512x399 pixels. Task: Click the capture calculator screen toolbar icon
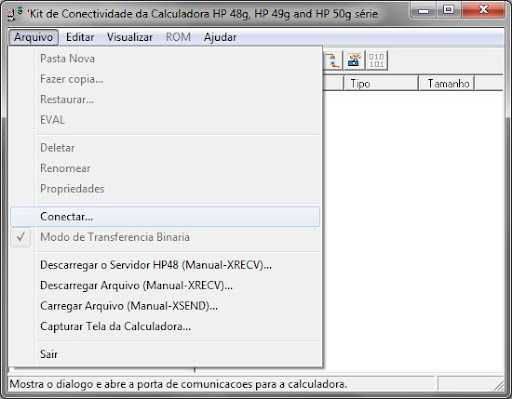[x=354, y=60]
